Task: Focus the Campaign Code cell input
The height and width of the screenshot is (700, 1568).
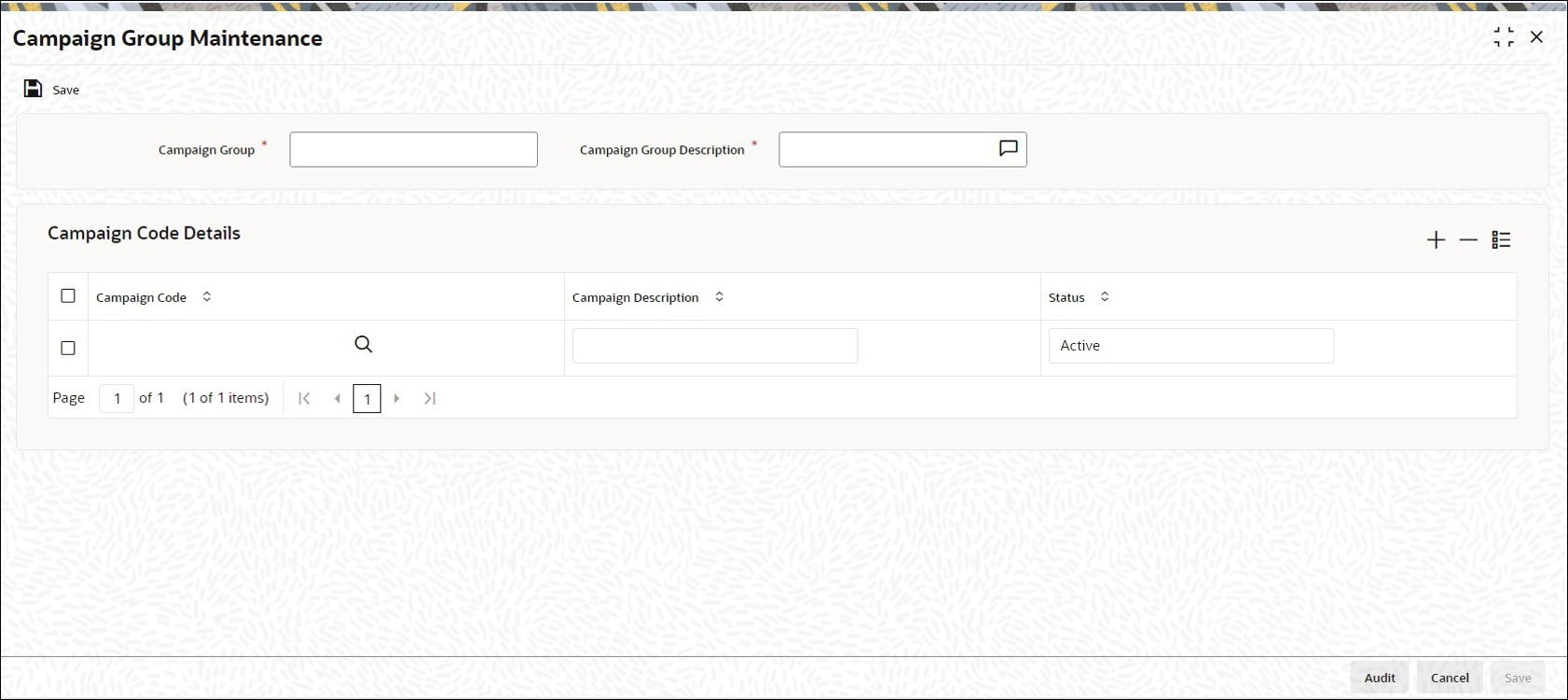Action: coord(222,346)
